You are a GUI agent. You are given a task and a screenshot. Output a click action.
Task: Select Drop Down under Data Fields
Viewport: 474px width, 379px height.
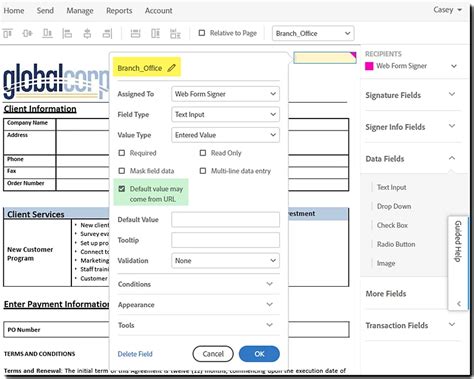(394, 206)
